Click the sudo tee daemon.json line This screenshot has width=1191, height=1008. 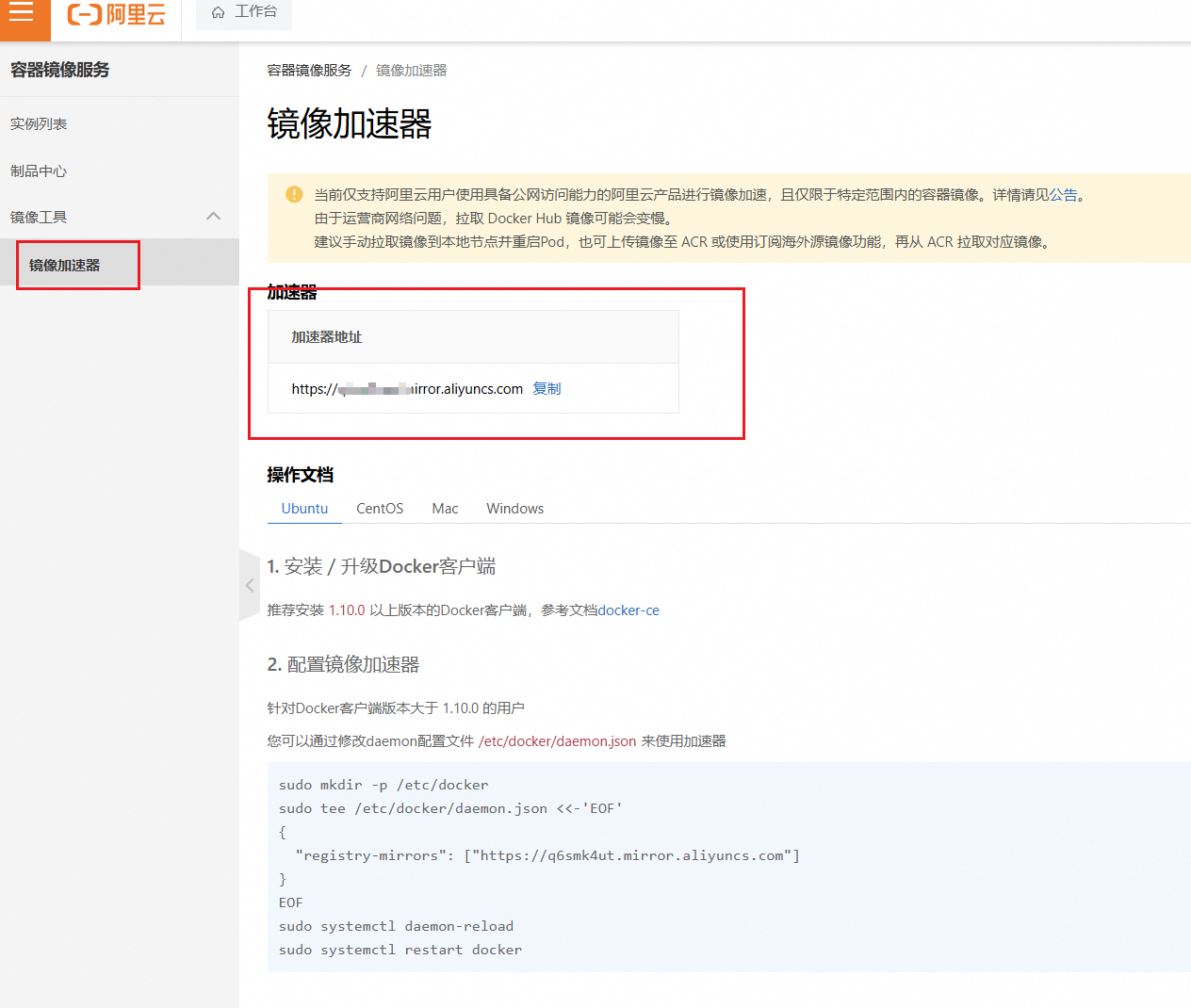click(450, 808)
